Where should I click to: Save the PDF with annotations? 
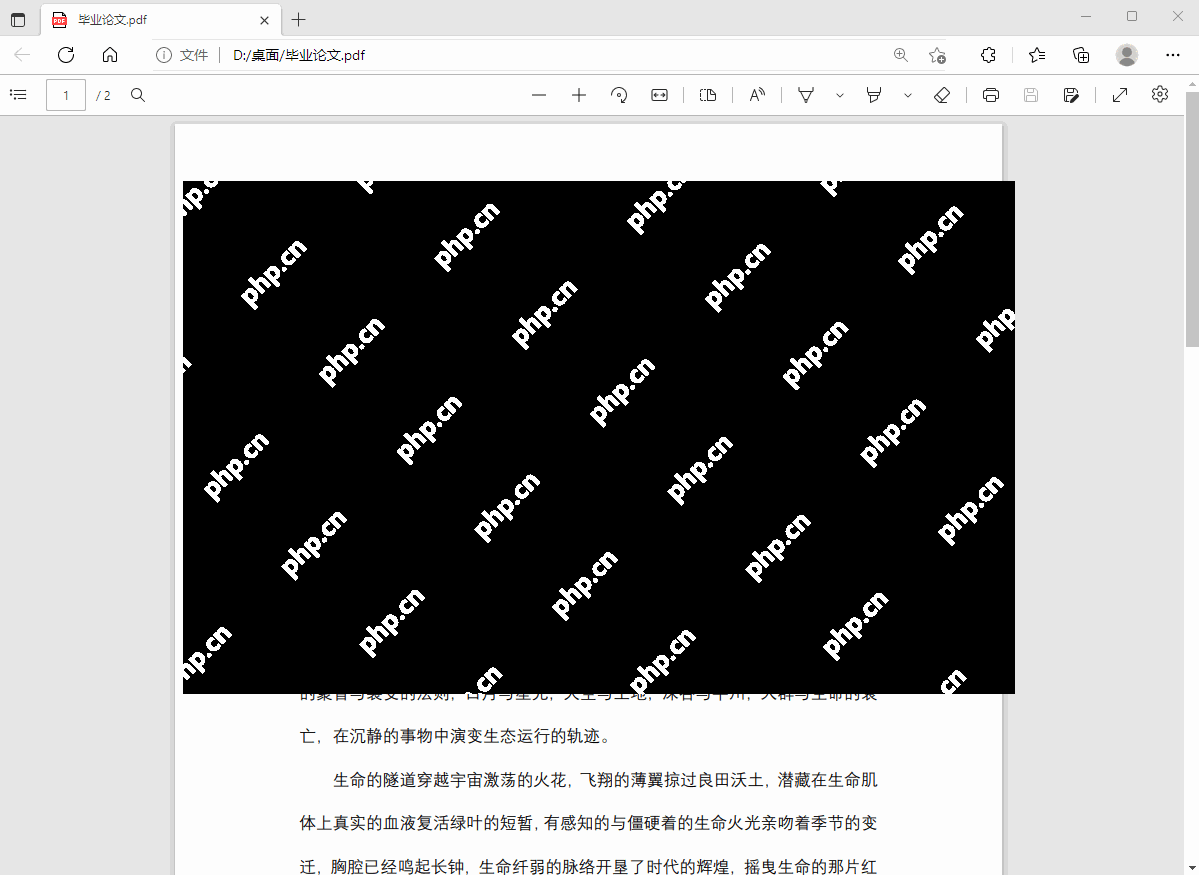point(1070,94)
